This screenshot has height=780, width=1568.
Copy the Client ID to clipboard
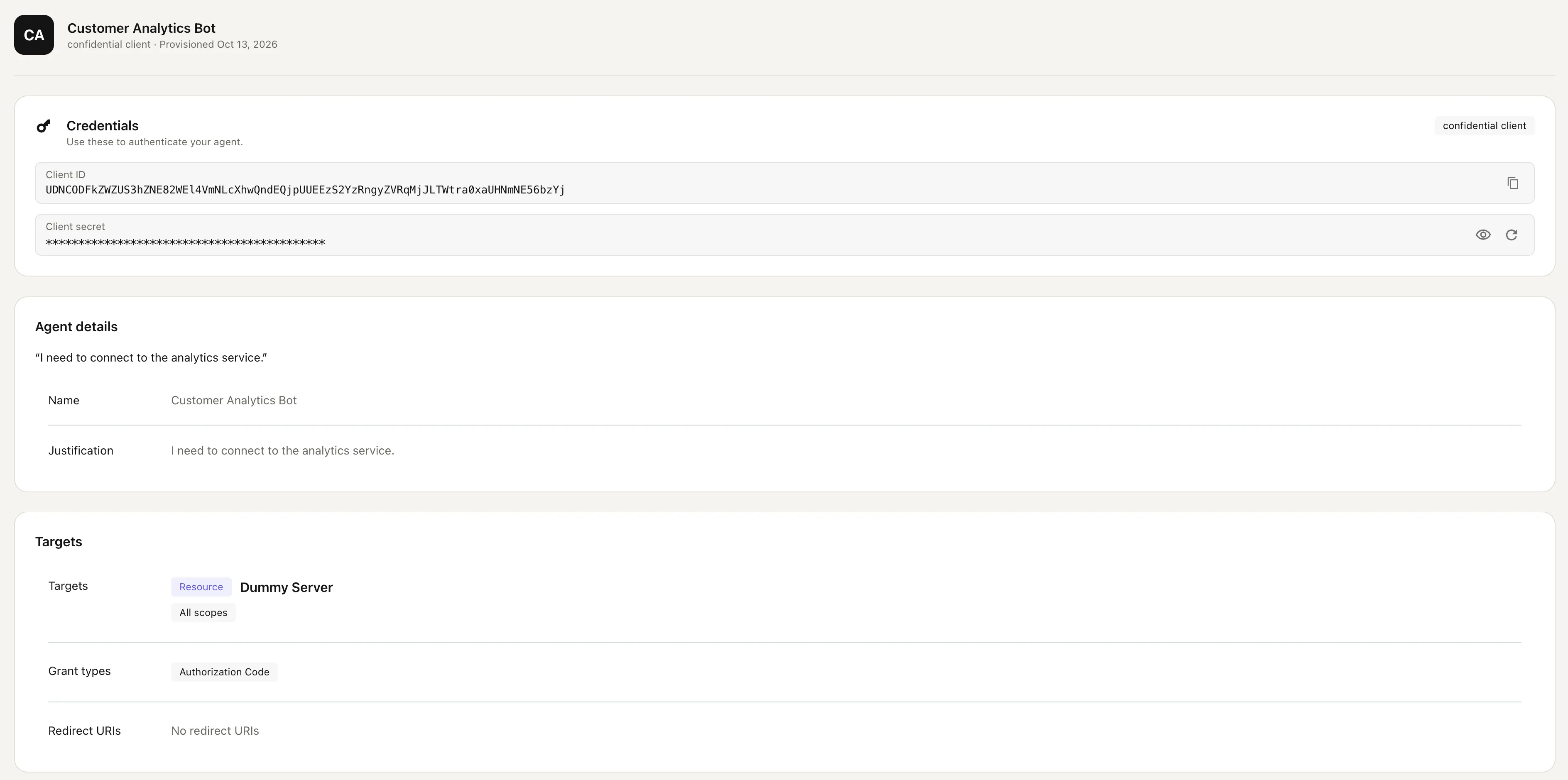point(1513,183)
